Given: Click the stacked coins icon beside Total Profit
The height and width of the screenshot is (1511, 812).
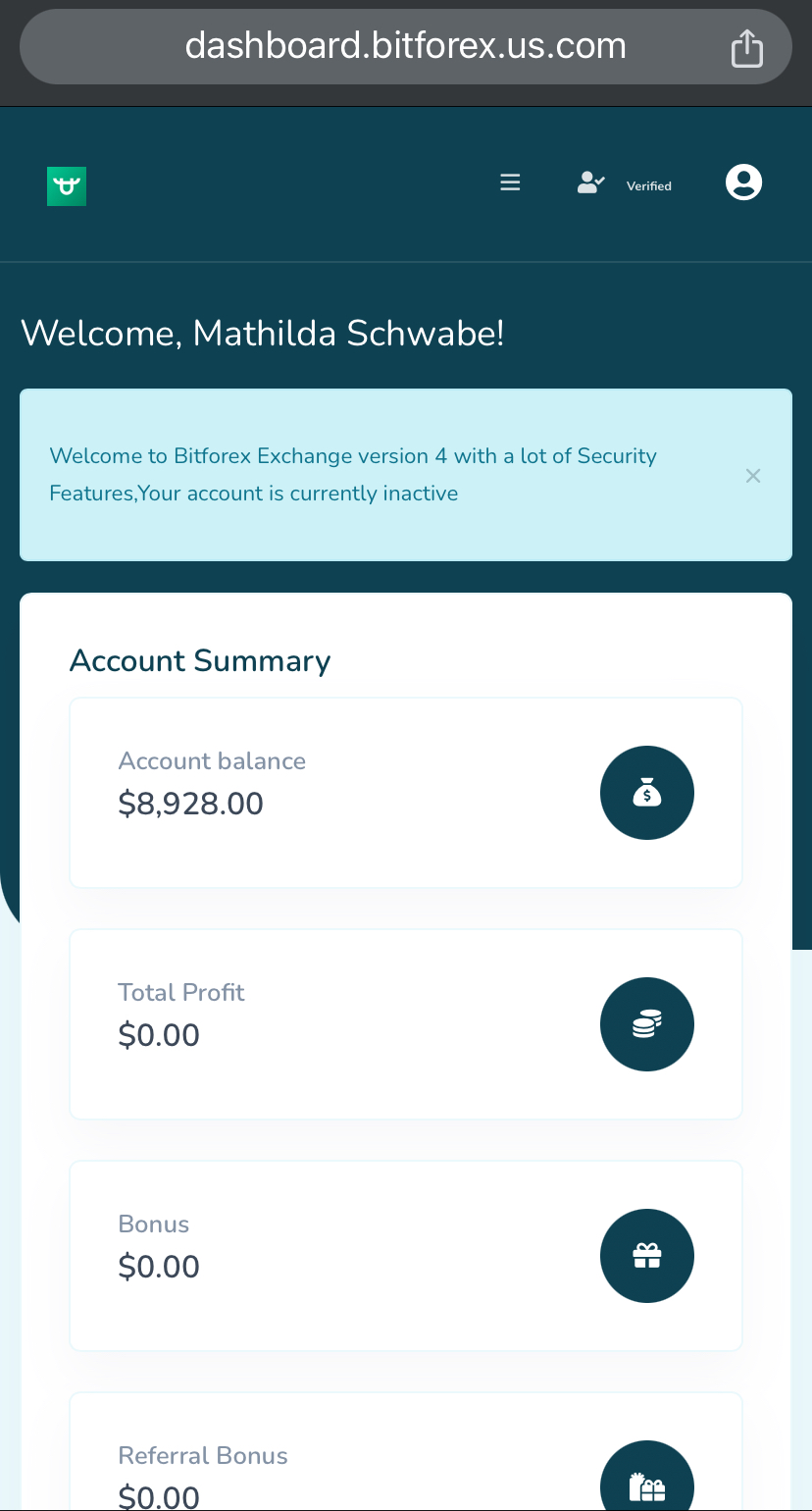Looking at the screenshot, I should [x=646, y=1023].
